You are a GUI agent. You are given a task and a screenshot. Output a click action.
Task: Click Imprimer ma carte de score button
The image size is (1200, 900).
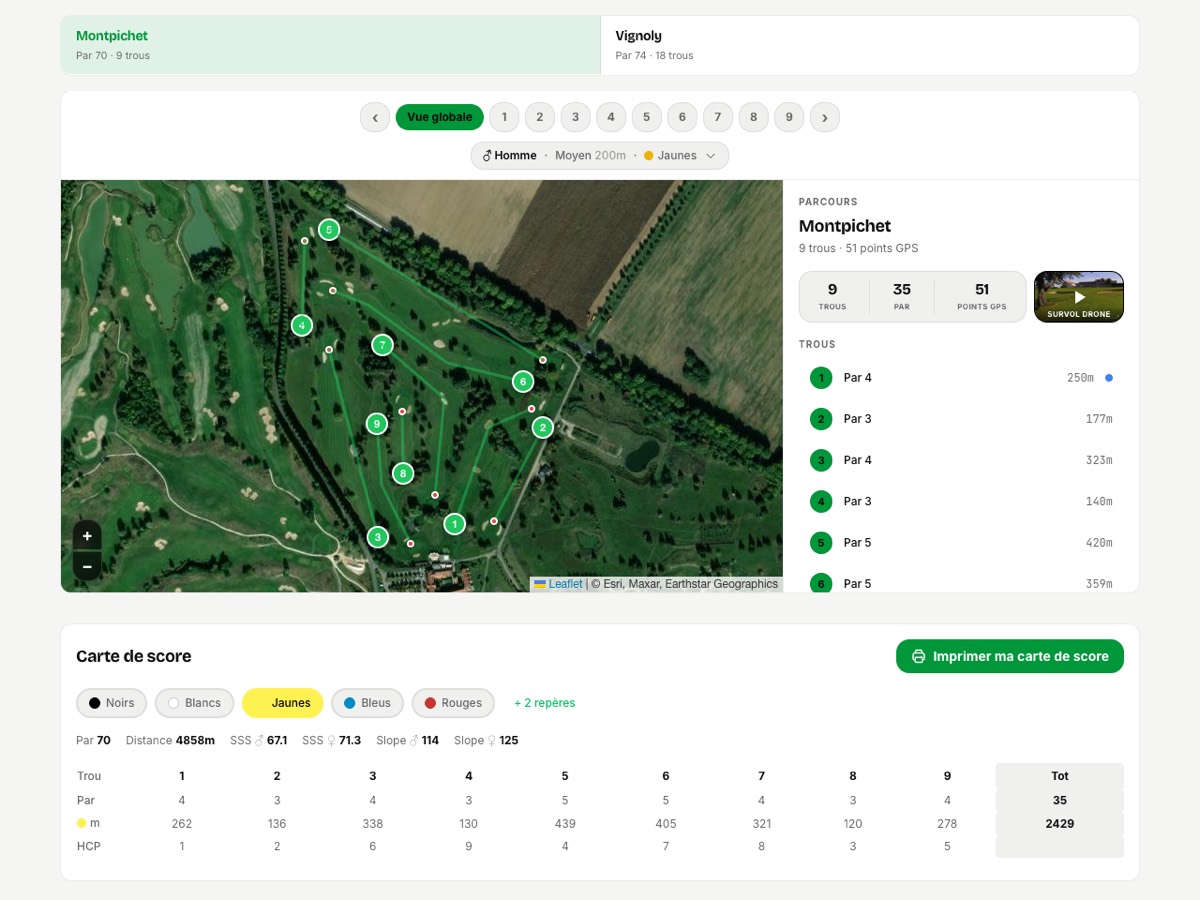(x=1010, y=657)
